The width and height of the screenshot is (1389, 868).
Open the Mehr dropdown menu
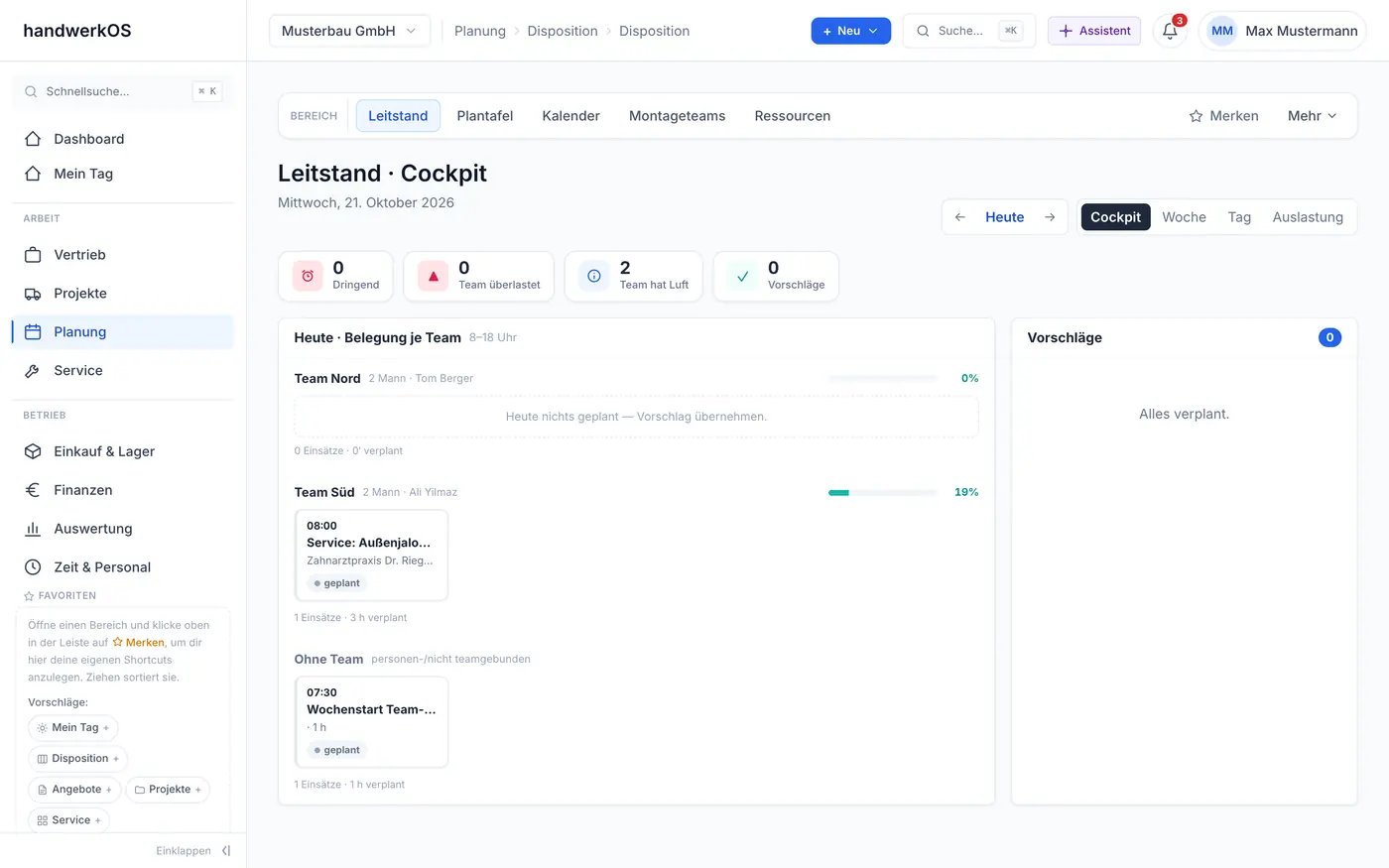point(1312,116)
